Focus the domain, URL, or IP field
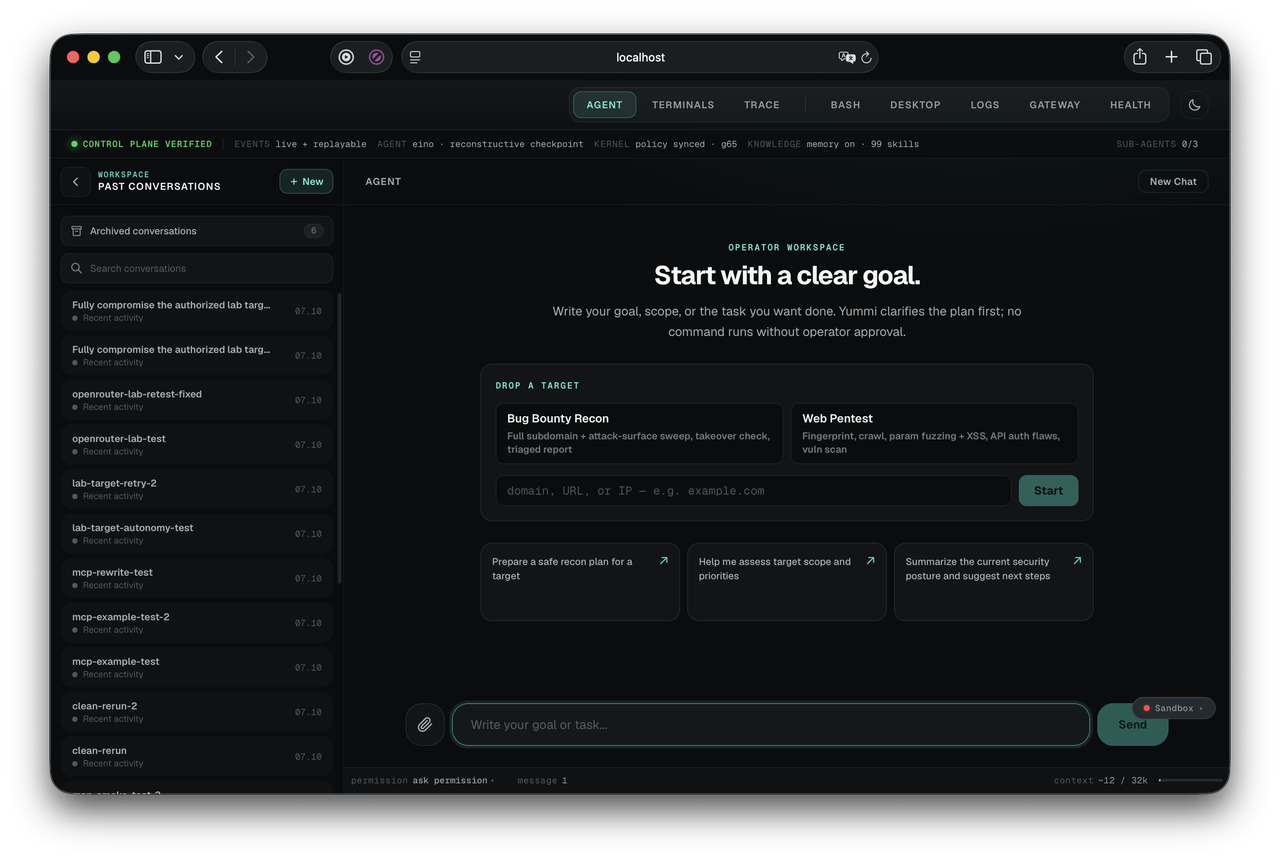 (x=753, y=491)
